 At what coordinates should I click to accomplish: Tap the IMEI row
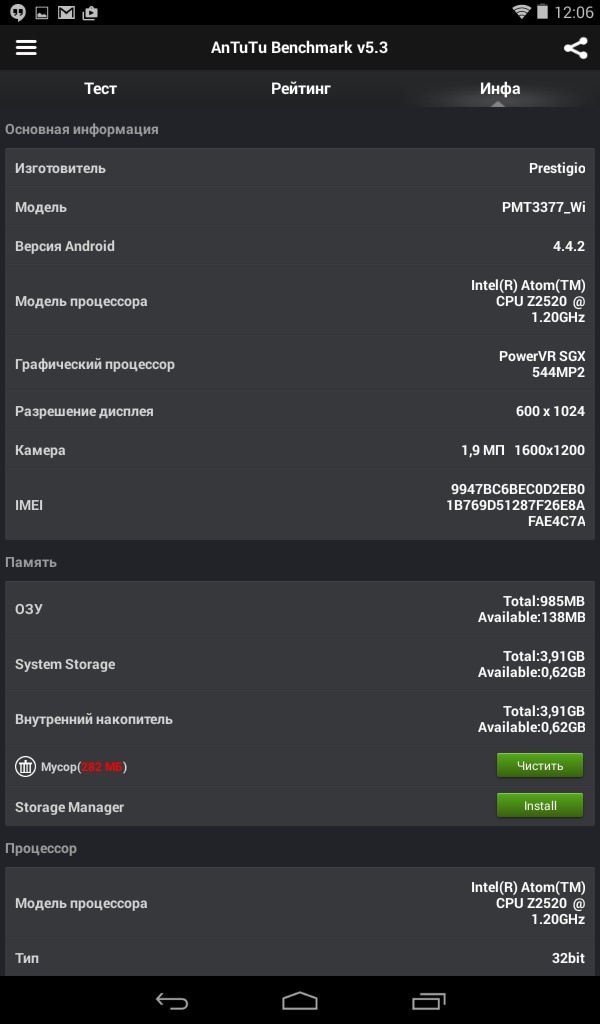pyautogui.click(x=300, y=505)
